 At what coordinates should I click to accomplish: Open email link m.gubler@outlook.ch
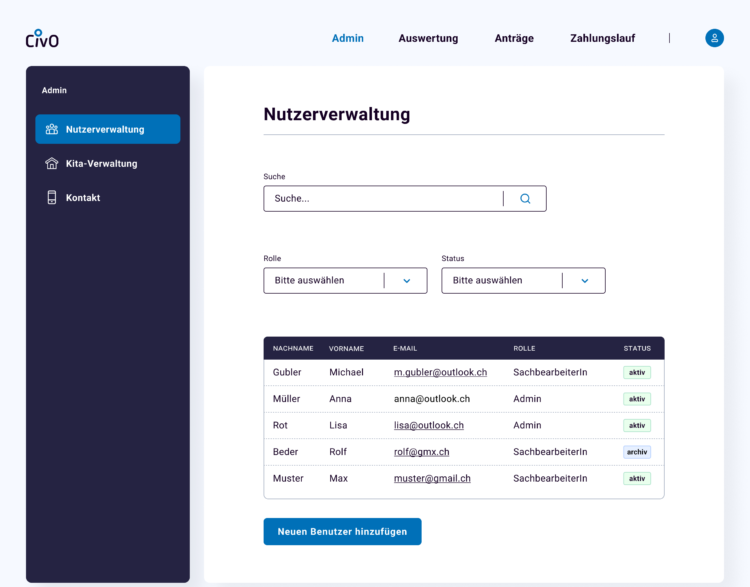pos(440,372)
